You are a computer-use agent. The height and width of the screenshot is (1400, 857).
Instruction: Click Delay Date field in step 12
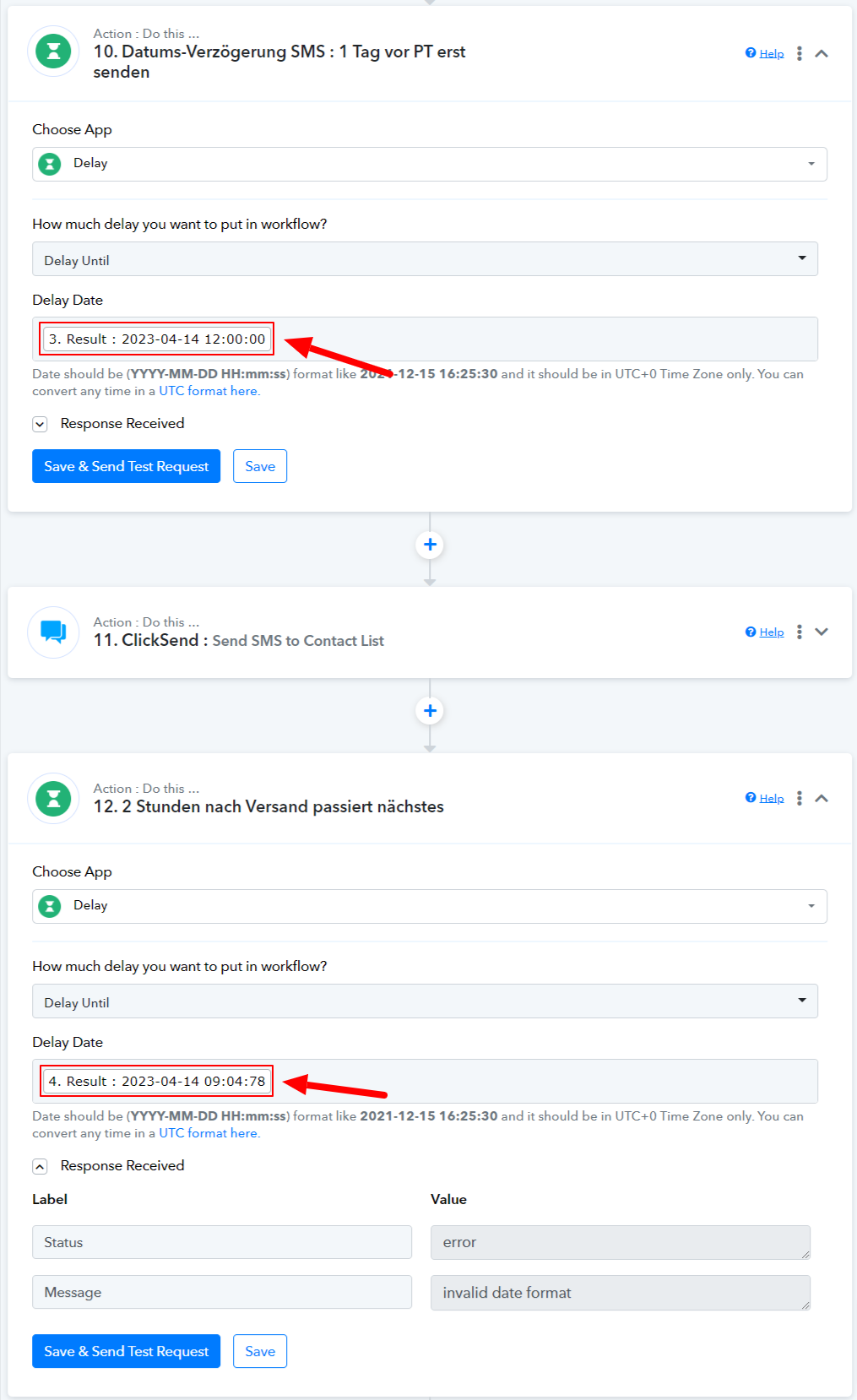tap(540, 1081)
